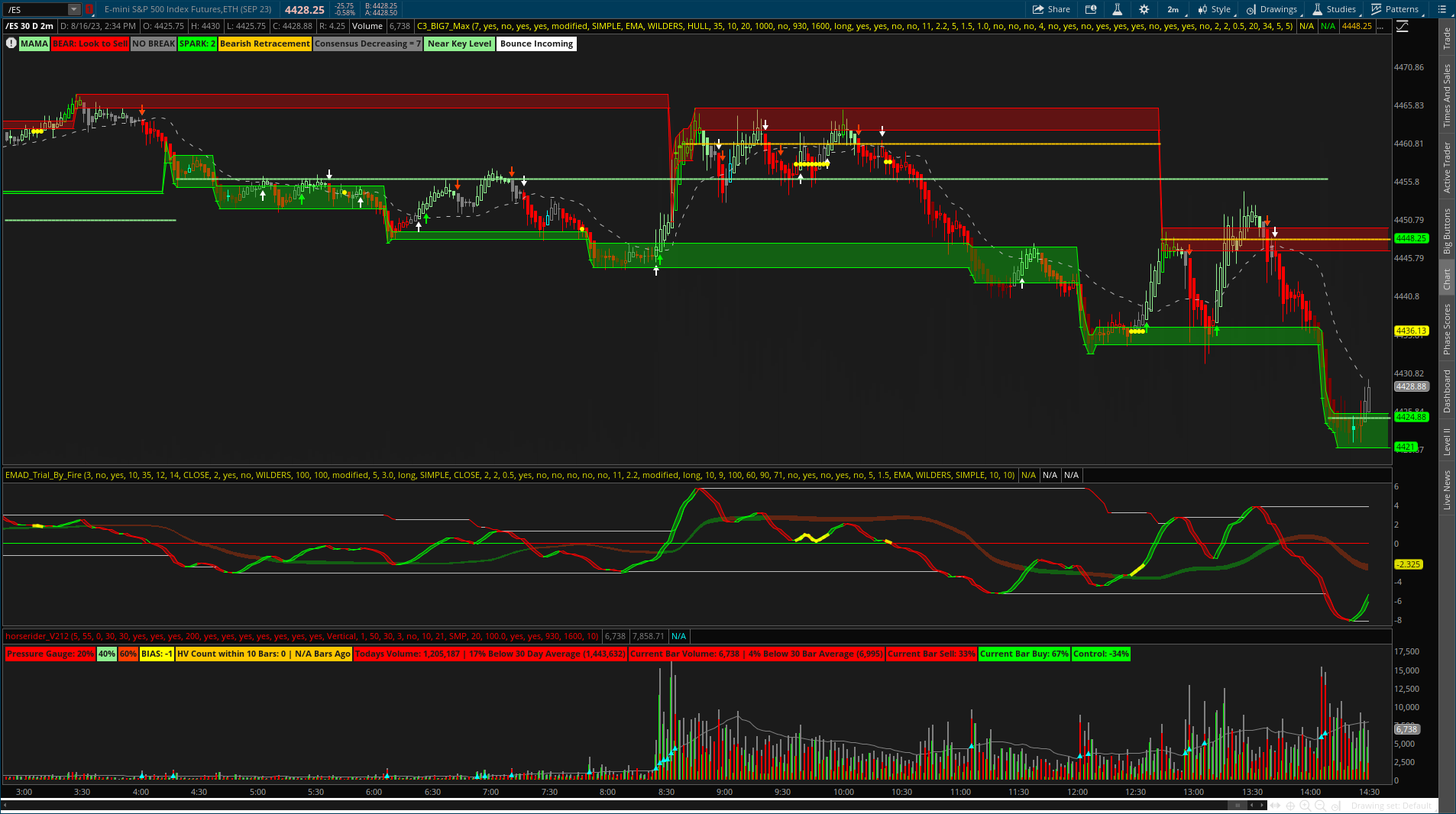Click the SPARK: 2 label
1456x814 pixels.
[x=198, y=44]
